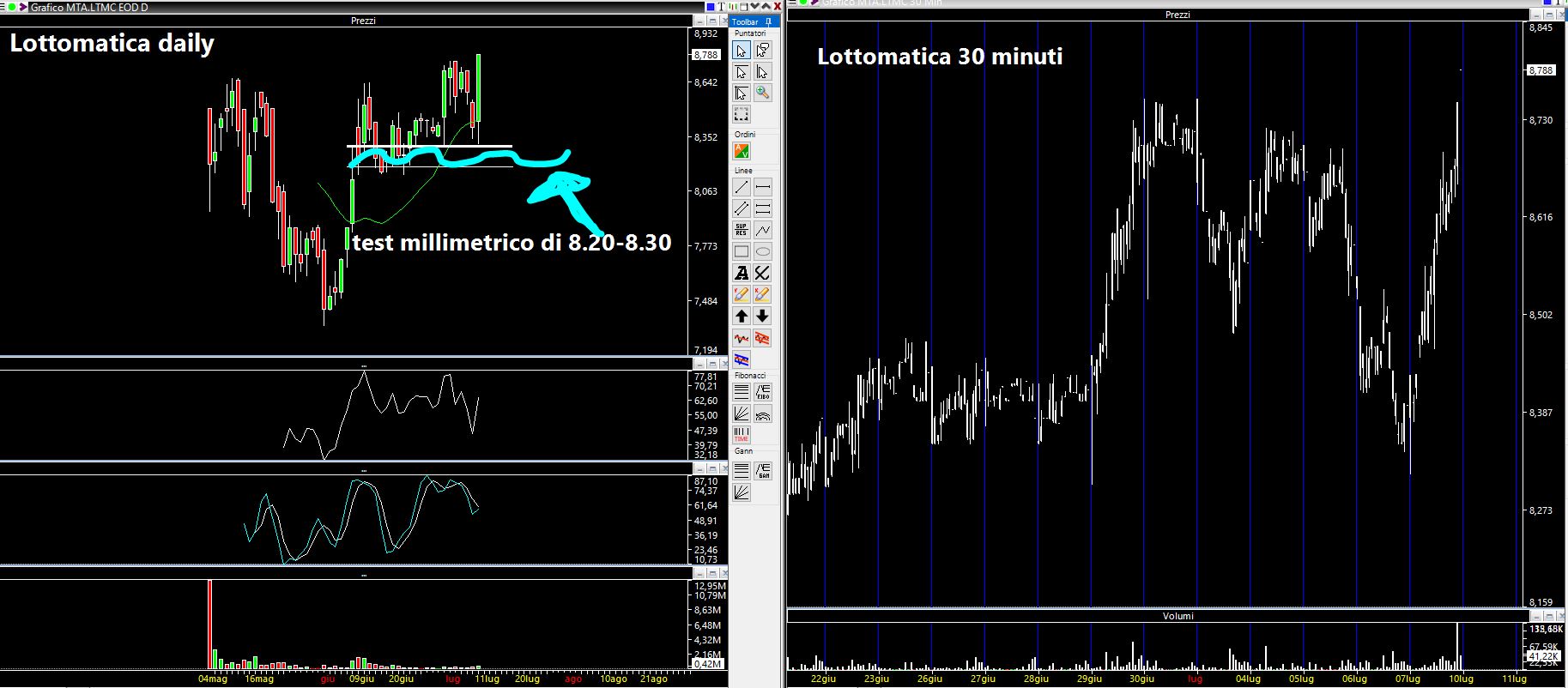Insert a black down arrow marker
This screenshot has width=1568, height=688.
(762, 316)
